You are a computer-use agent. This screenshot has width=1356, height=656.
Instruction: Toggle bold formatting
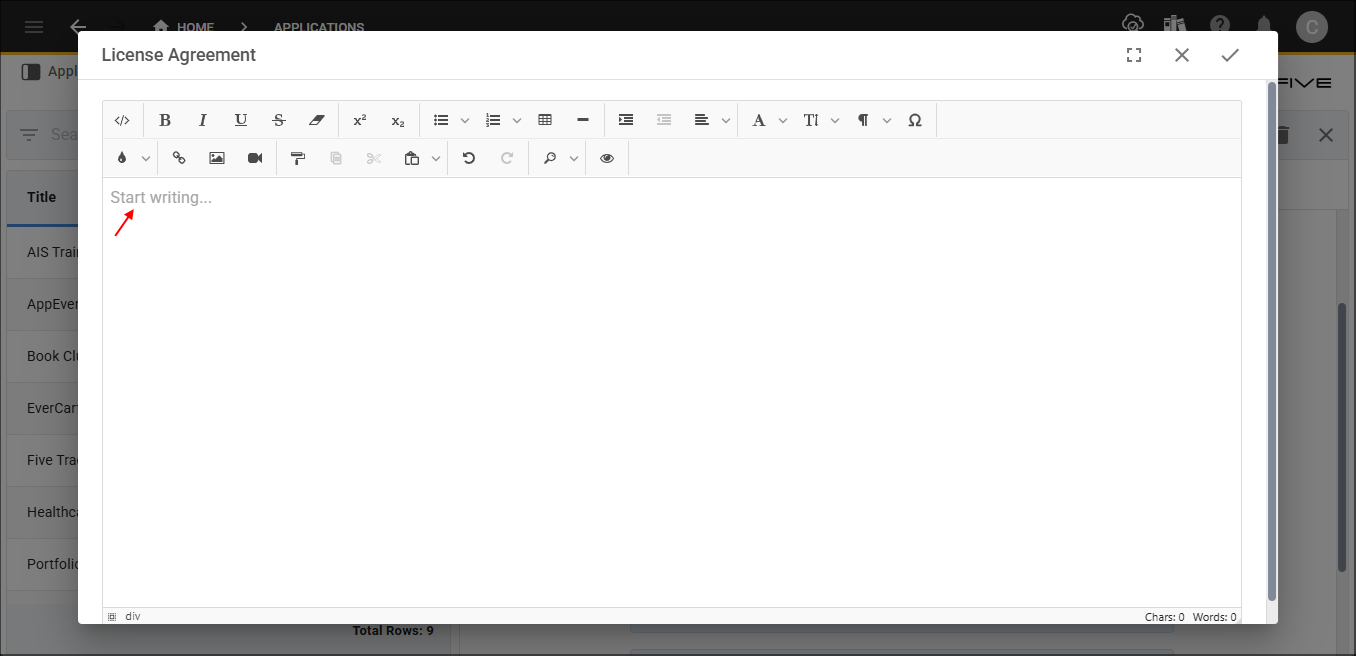(165, 119)
